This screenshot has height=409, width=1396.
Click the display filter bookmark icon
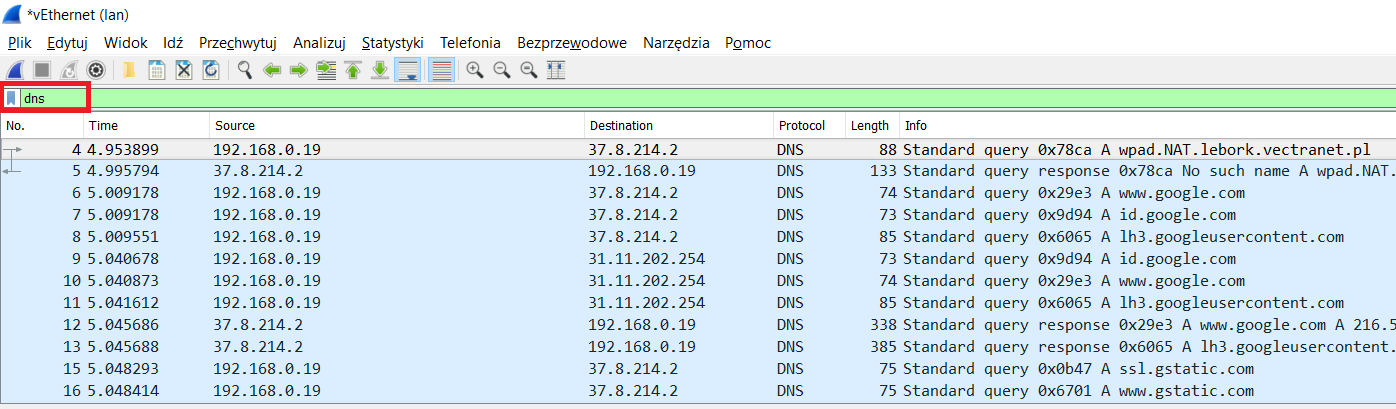pyautogui.click(x=11, y=98)
